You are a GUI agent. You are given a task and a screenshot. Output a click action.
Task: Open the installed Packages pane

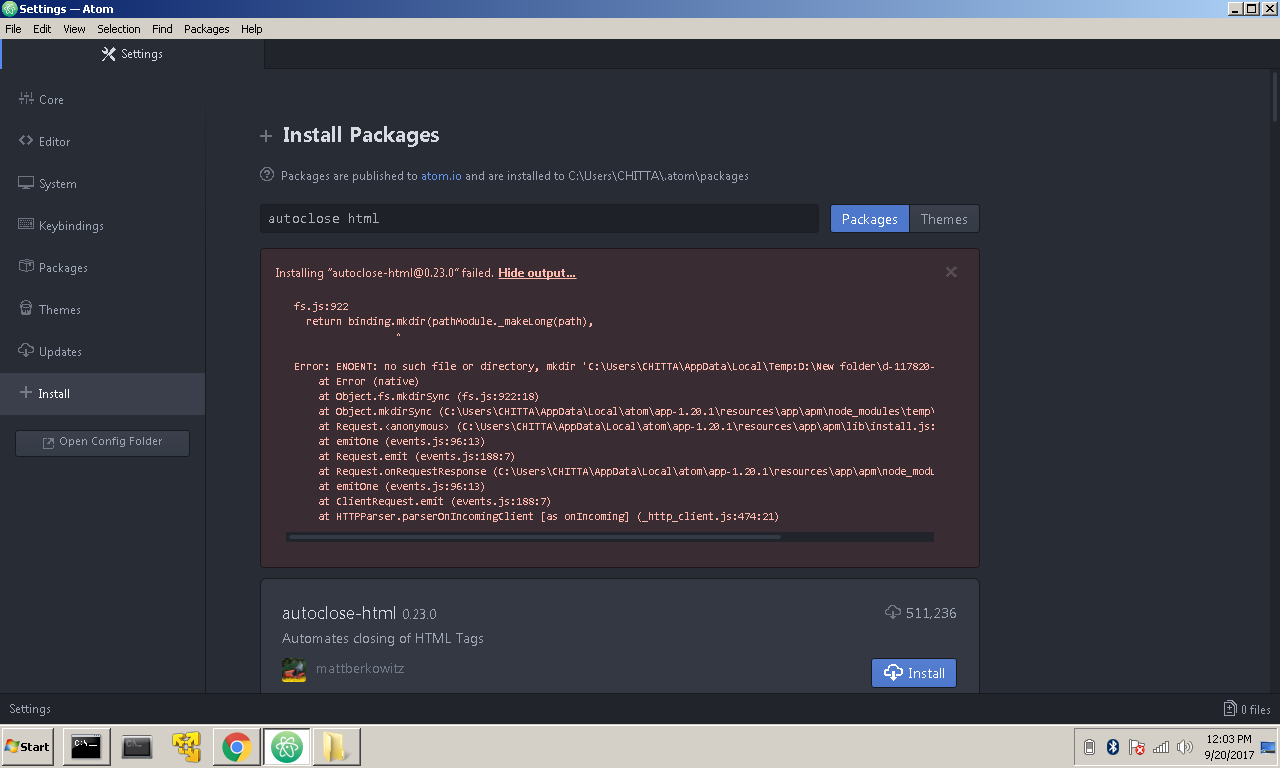[x=63, y=267]
